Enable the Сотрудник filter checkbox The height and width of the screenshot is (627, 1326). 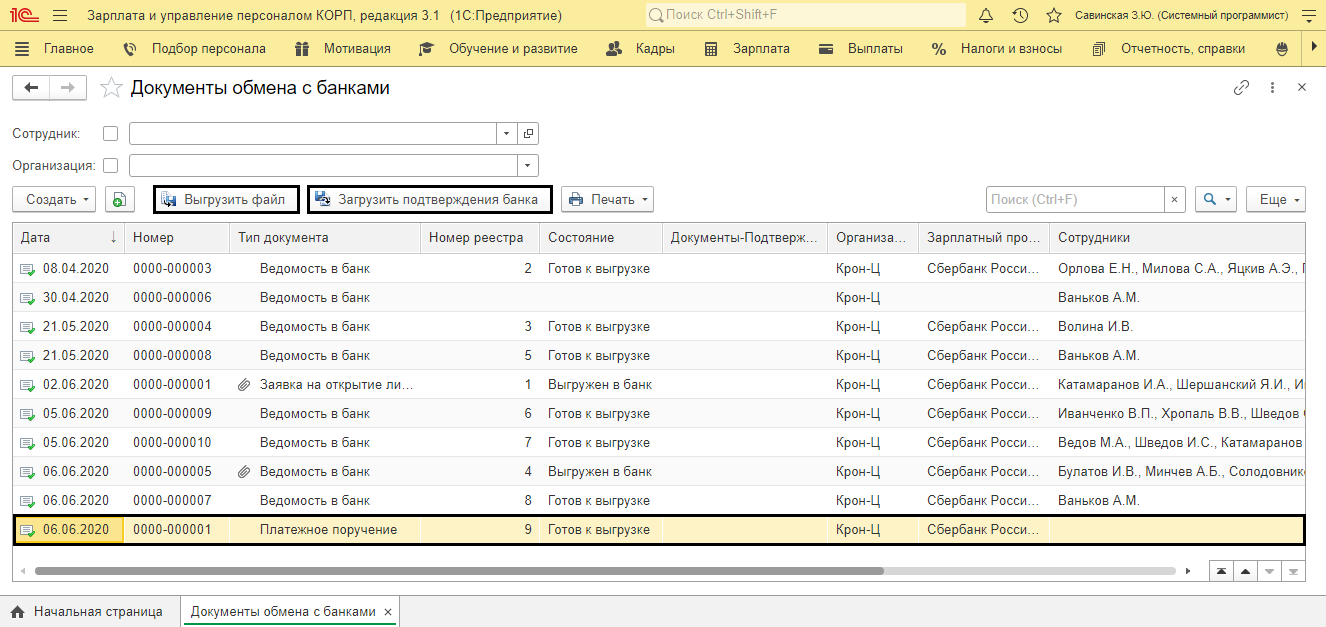(x=110, y=133)
